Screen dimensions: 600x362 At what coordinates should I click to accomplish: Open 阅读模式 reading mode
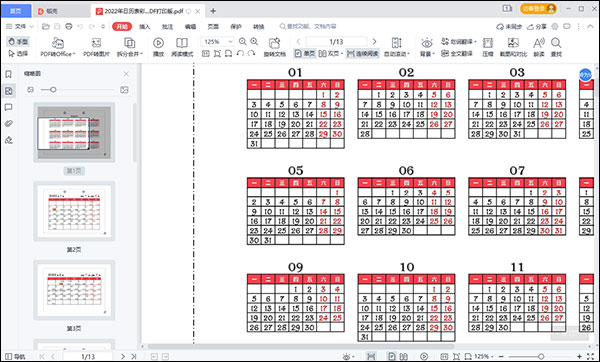coord(182,47)
